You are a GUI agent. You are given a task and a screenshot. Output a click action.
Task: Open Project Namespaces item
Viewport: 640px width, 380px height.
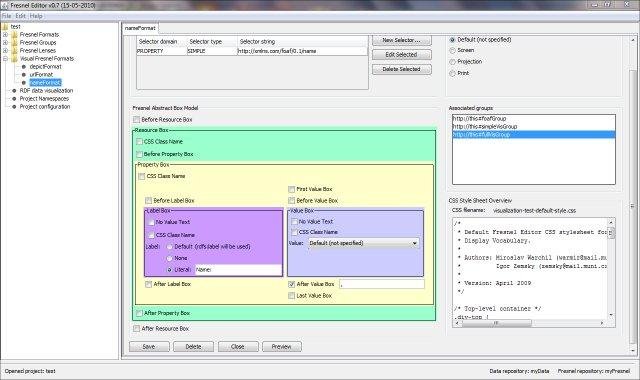[x=44, y=99]
